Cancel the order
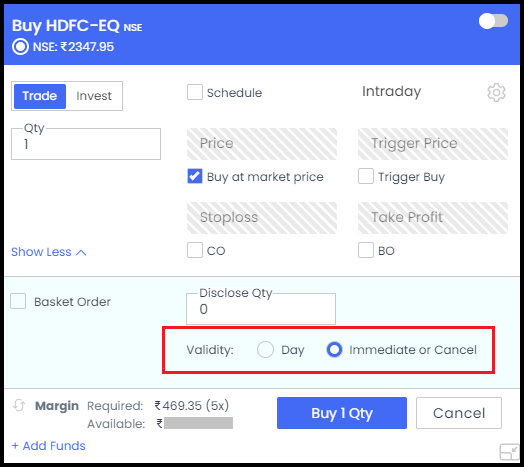This screenshot has width=524, height=467. point(459,413)
